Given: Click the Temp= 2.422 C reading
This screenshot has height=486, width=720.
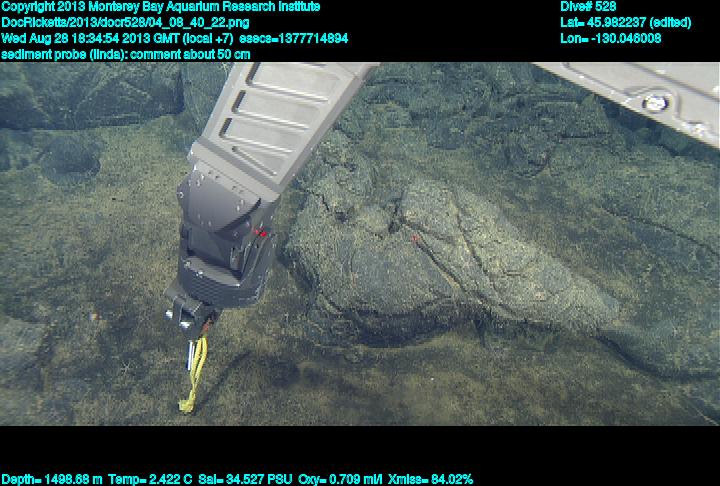Looking at the screenshot, I should 150,480.
